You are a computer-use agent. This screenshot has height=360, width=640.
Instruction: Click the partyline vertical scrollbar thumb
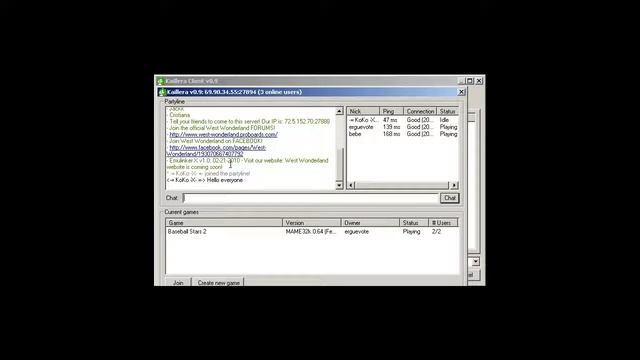coord(339,163)
